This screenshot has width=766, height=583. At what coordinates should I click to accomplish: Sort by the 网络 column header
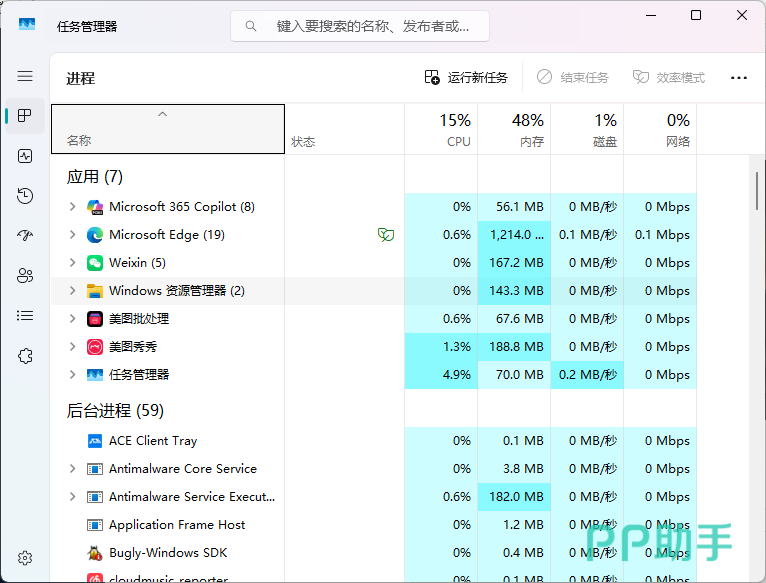tap(660, 129)
